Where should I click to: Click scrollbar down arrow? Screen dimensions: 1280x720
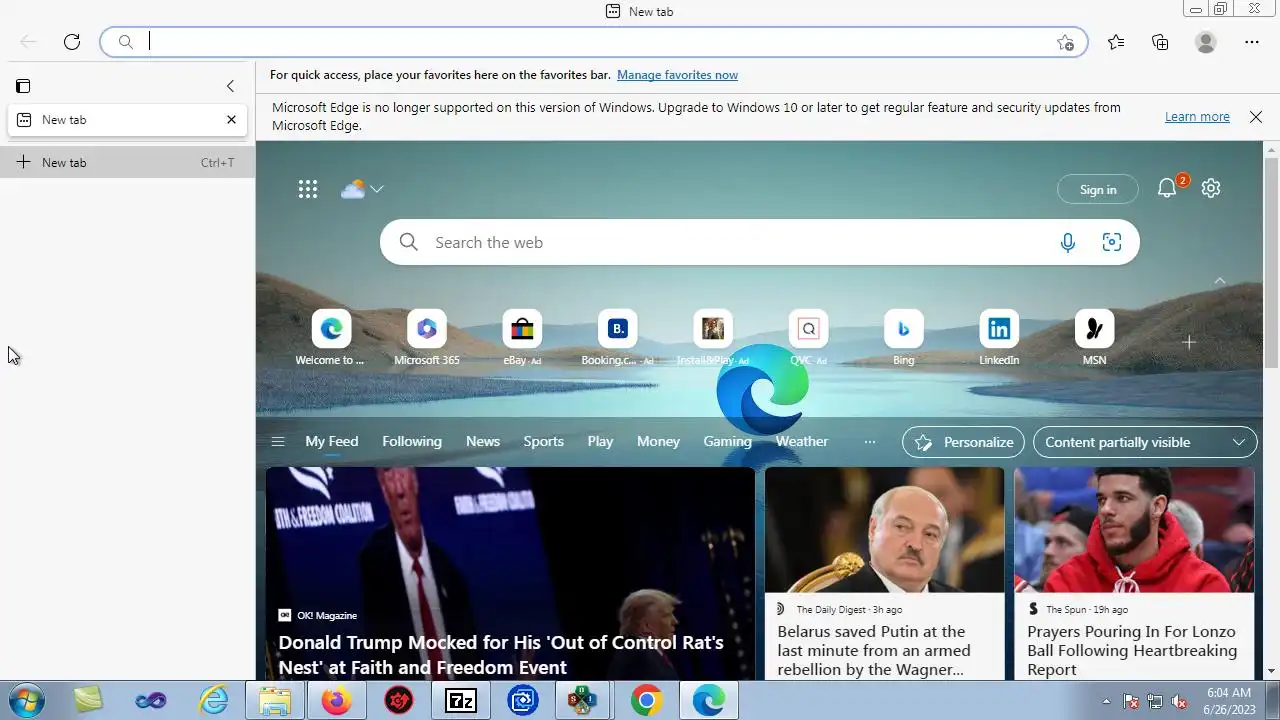[1271, 671]
